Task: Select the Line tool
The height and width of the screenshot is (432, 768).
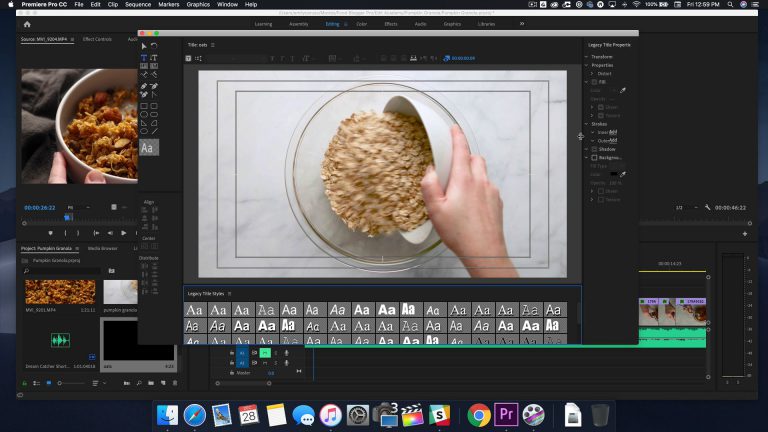Action: tap(154, 131)
